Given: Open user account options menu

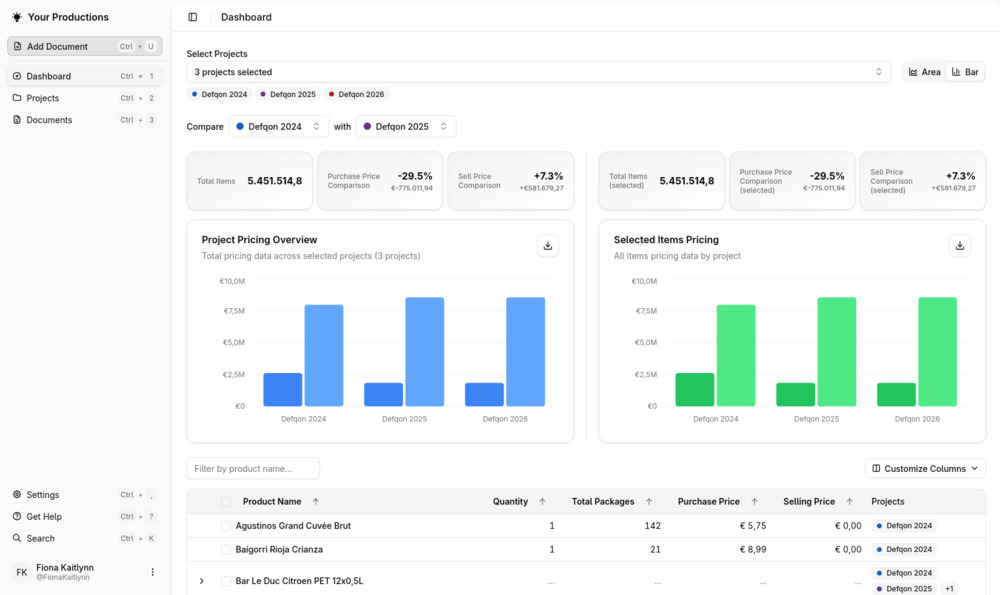Looking at the screenshot, I should pyautogui.click(x=153, y=572).
